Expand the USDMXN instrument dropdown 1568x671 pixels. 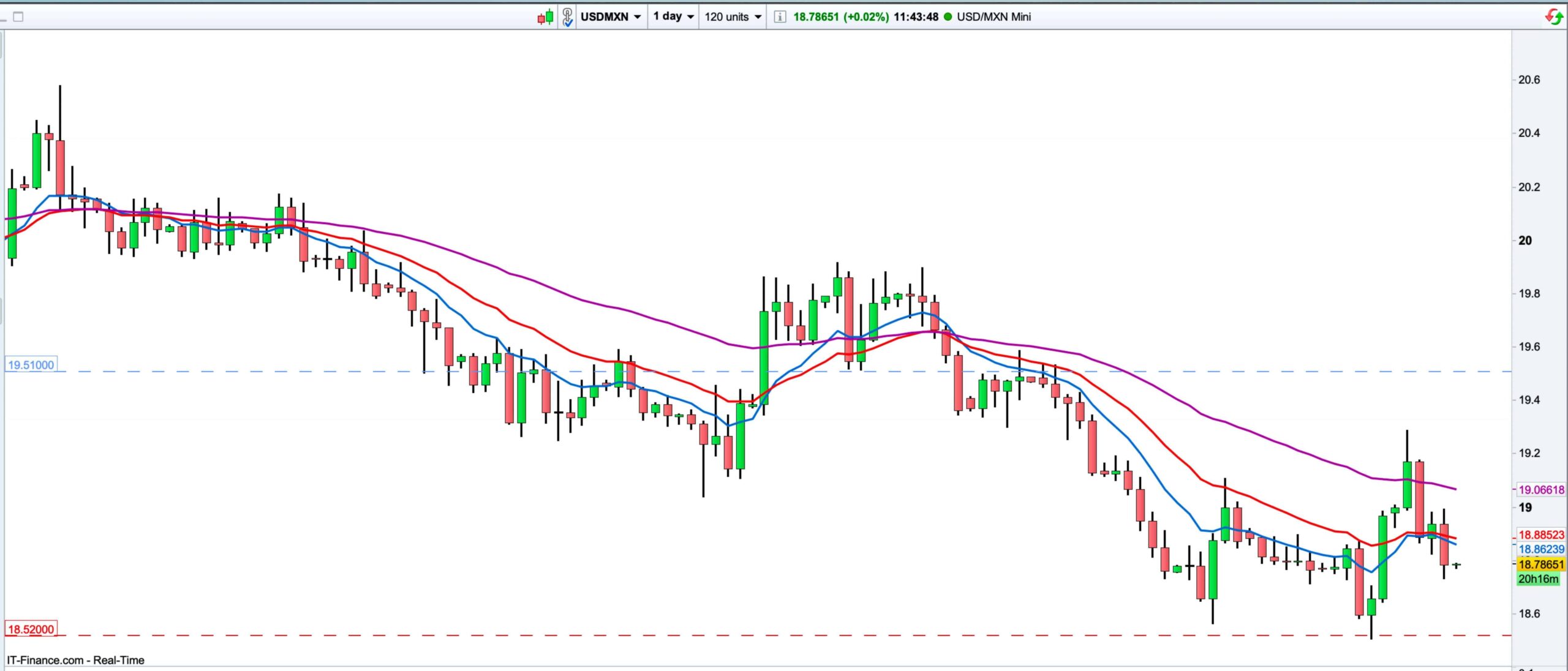point(611,17)
